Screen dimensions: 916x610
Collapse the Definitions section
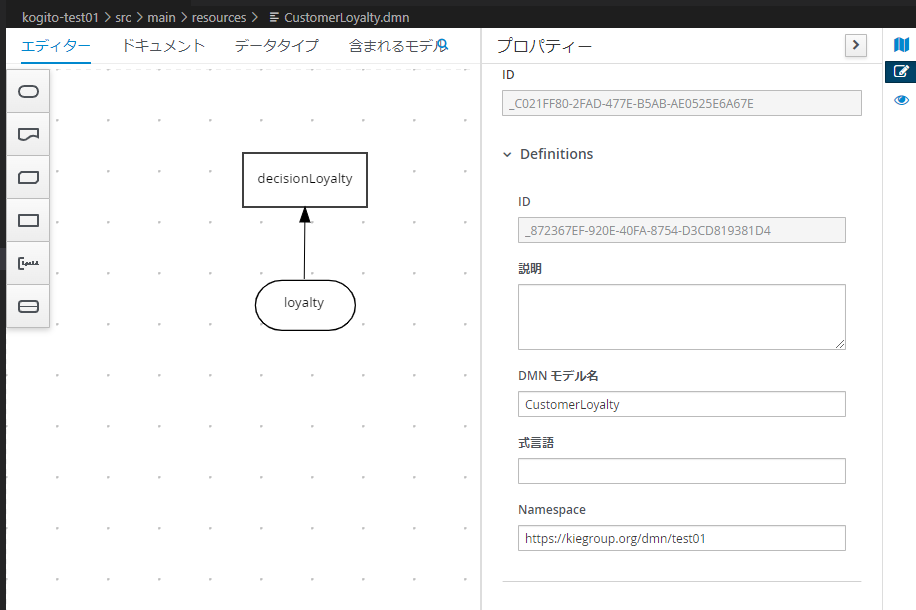tap(507, 154)
